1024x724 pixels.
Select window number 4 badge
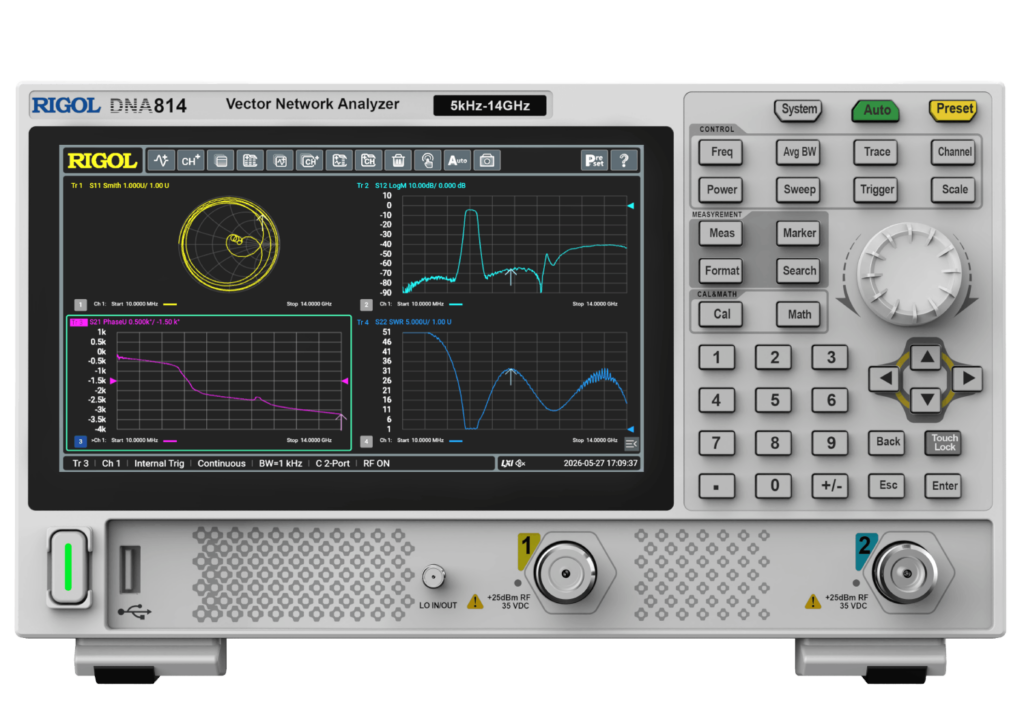366,441
